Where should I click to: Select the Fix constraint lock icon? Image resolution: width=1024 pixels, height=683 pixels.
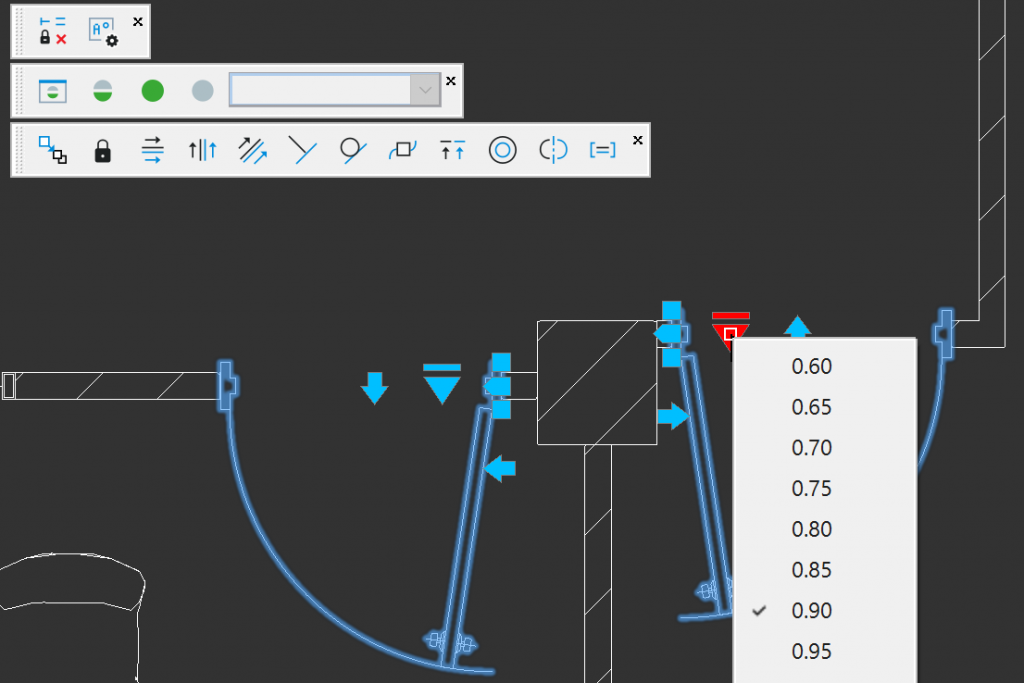103,150
